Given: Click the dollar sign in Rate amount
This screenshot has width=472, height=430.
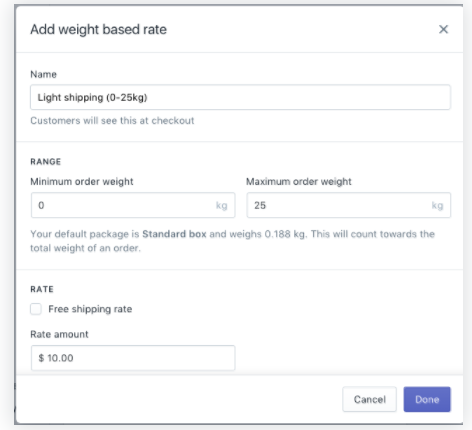Looking at the screenshot, I should coord(41,358).
